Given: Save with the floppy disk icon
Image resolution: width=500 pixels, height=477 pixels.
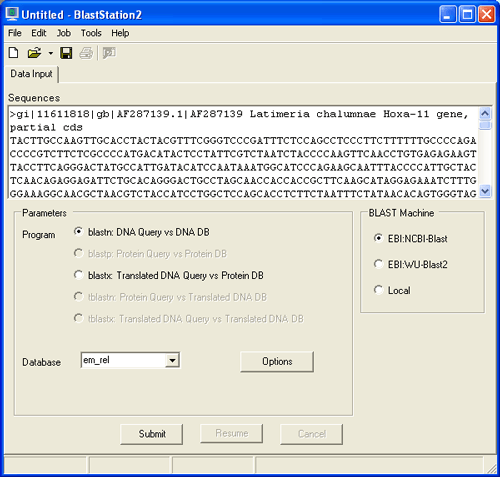Looking at the screenshot, I should [66, 53].
